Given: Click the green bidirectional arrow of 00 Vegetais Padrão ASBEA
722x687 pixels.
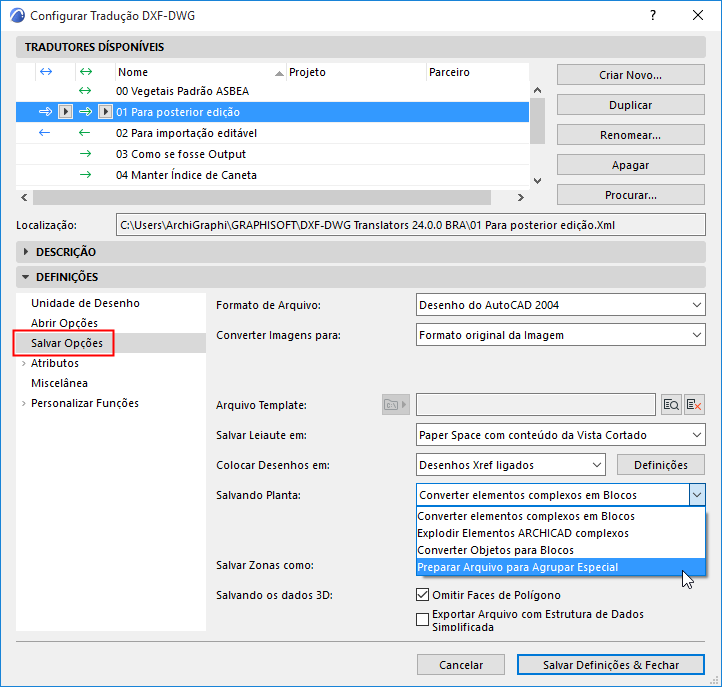Looking at the screenshot, I should pyautogui.click(x=85, y=91).
